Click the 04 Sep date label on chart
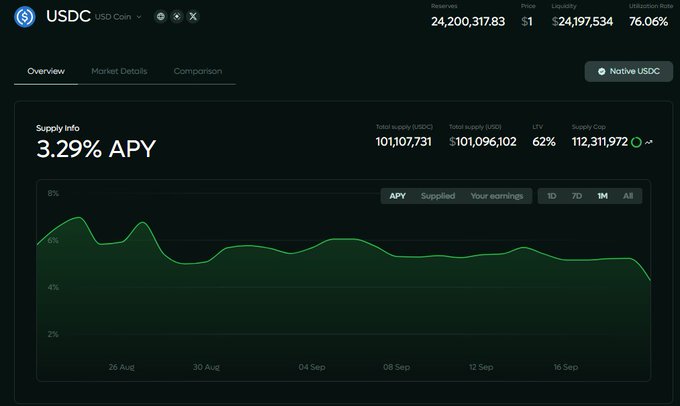The image size is (680, 406). tap(312, 367)
